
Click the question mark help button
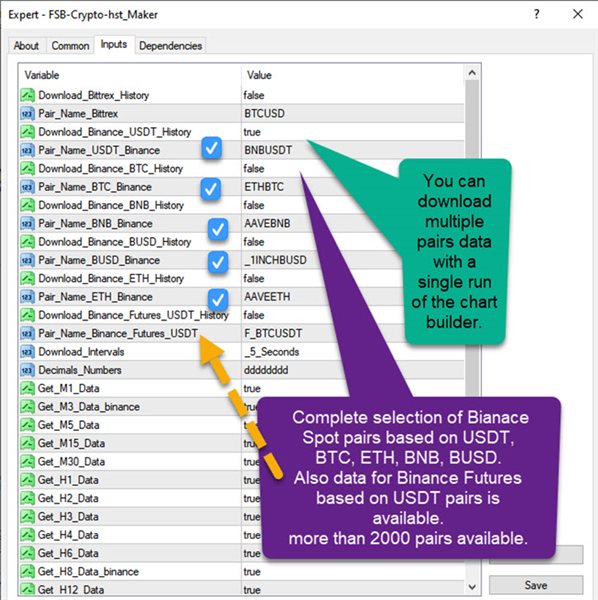(537, 14)
